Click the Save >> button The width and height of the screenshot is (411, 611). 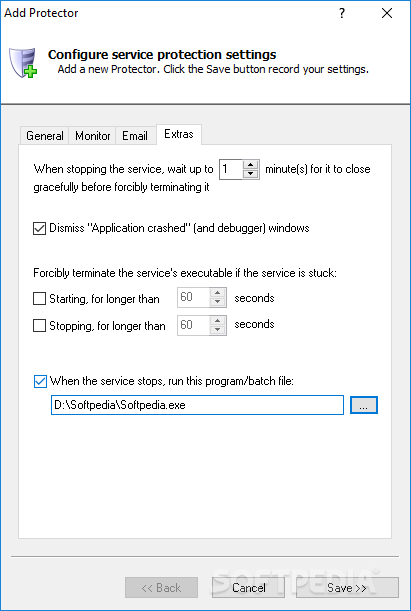pos(347,588)
